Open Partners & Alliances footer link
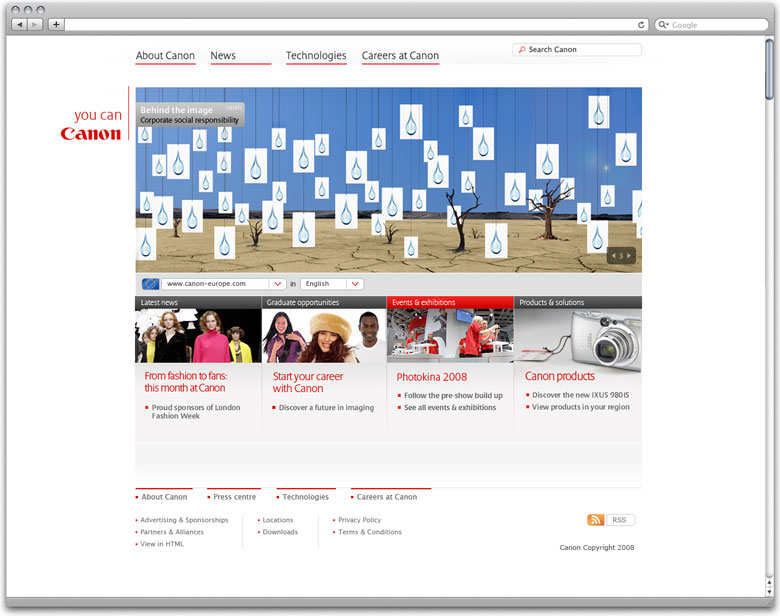The height and width of the screenshot is (616, 780). point(172,532)
